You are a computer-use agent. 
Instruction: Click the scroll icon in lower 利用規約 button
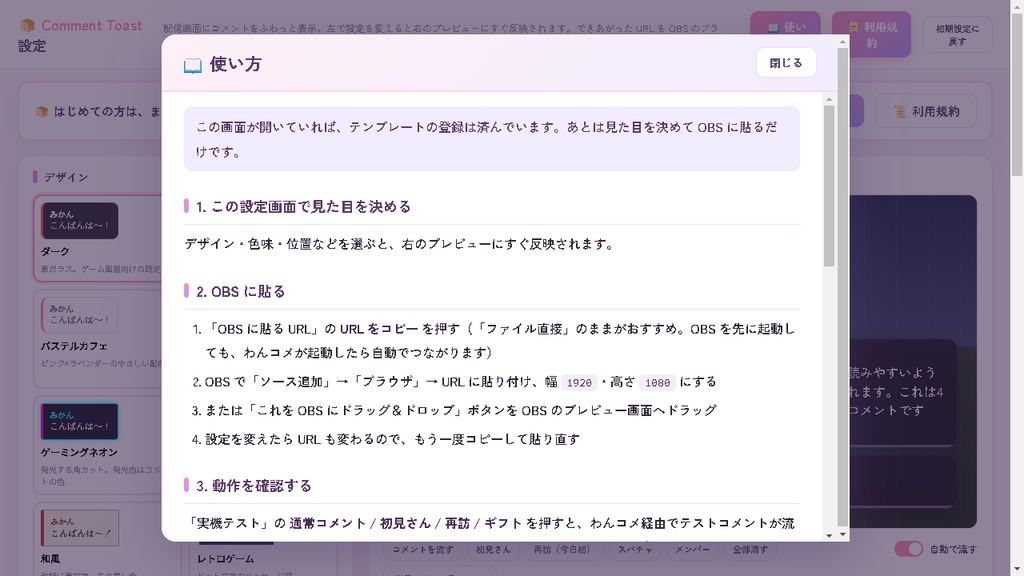[x=900, y=112]
